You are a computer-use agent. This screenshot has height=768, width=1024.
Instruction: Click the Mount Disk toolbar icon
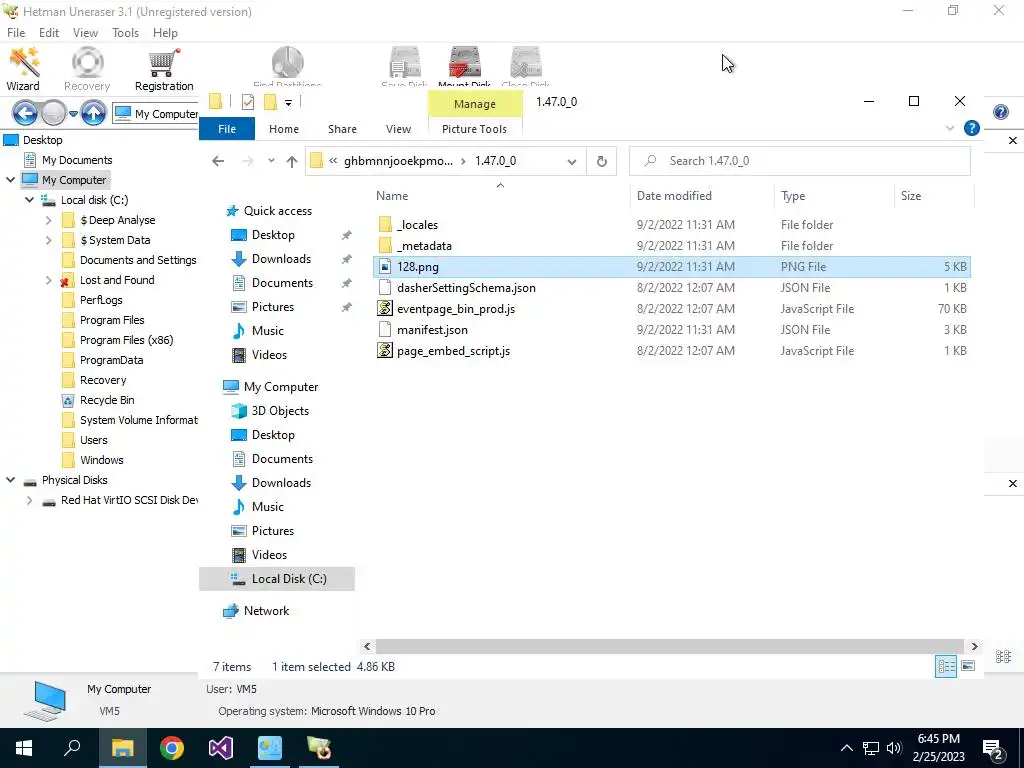tap(464, 65)
